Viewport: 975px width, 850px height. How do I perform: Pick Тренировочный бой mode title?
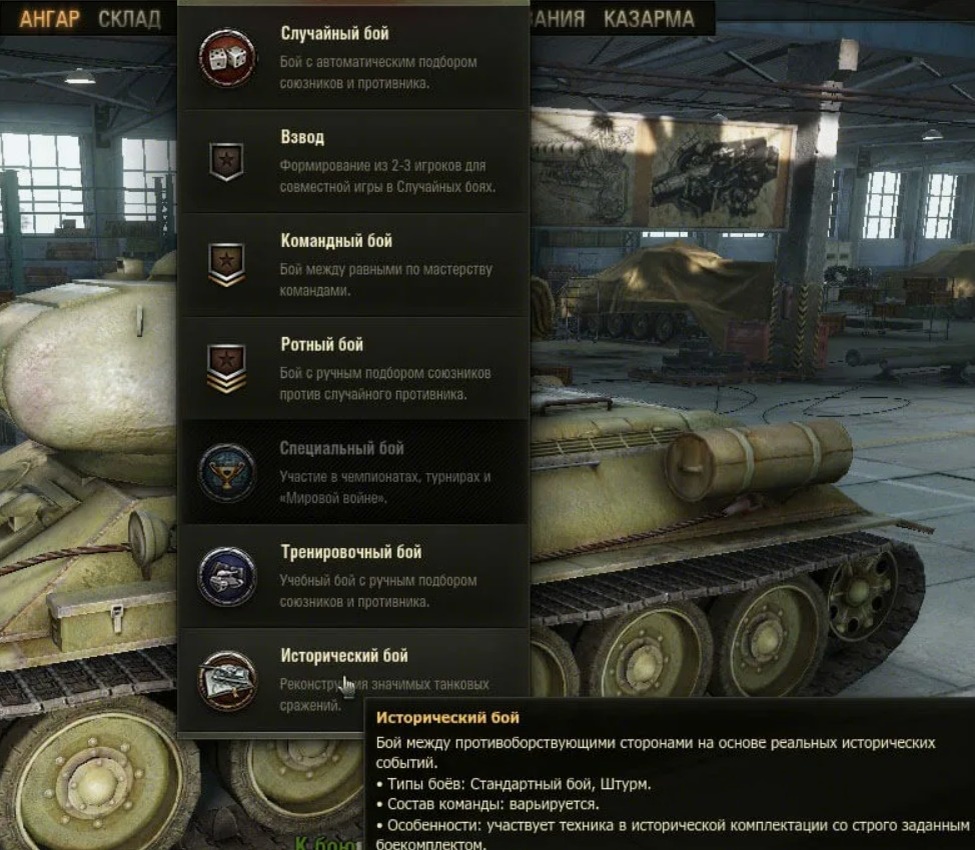coord(351,552)
